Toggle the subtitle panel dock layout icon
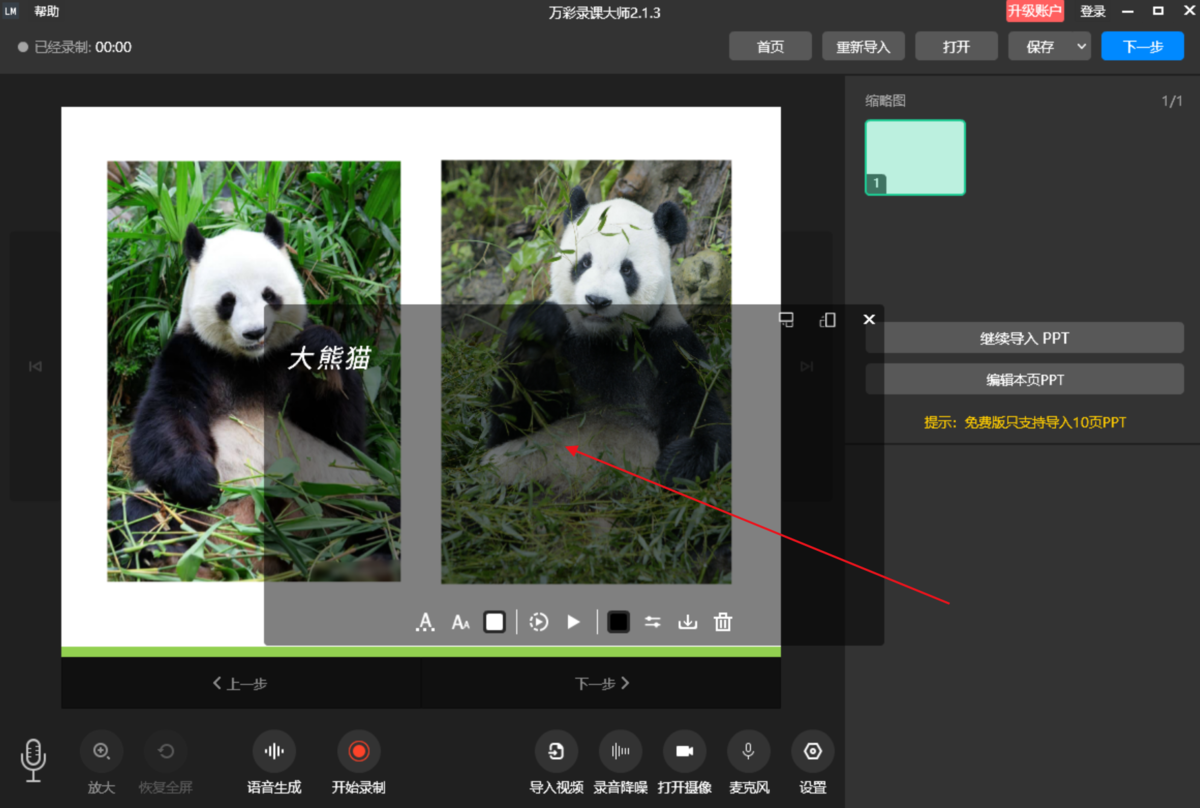This screenshot has width=1200, height=808. pos(787,320)
